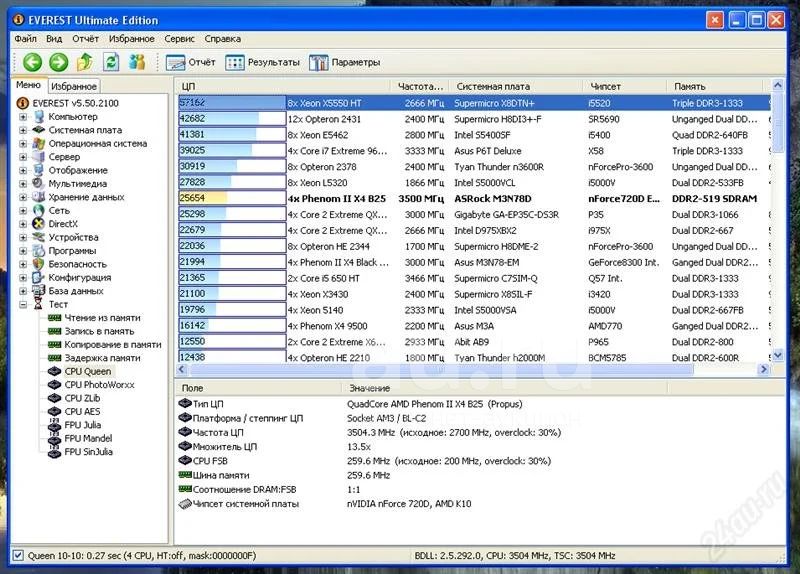The height and width of the screenshot is (574, 800).
Task: Select the CPU ZLib benchmark icon
Action: click(x=55, y=398)
